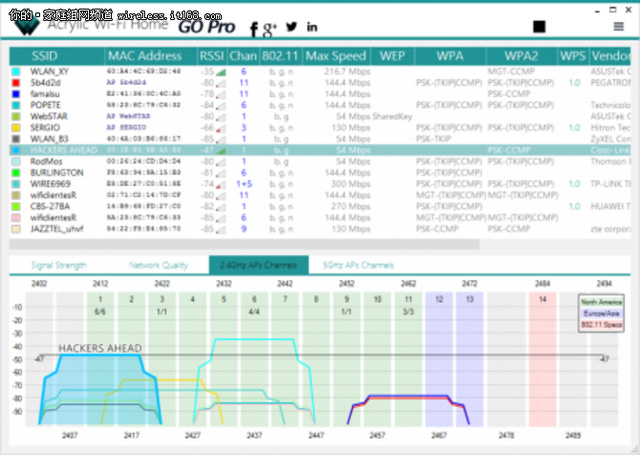Click the red Sb4d2d color swatch

[16, 82]
